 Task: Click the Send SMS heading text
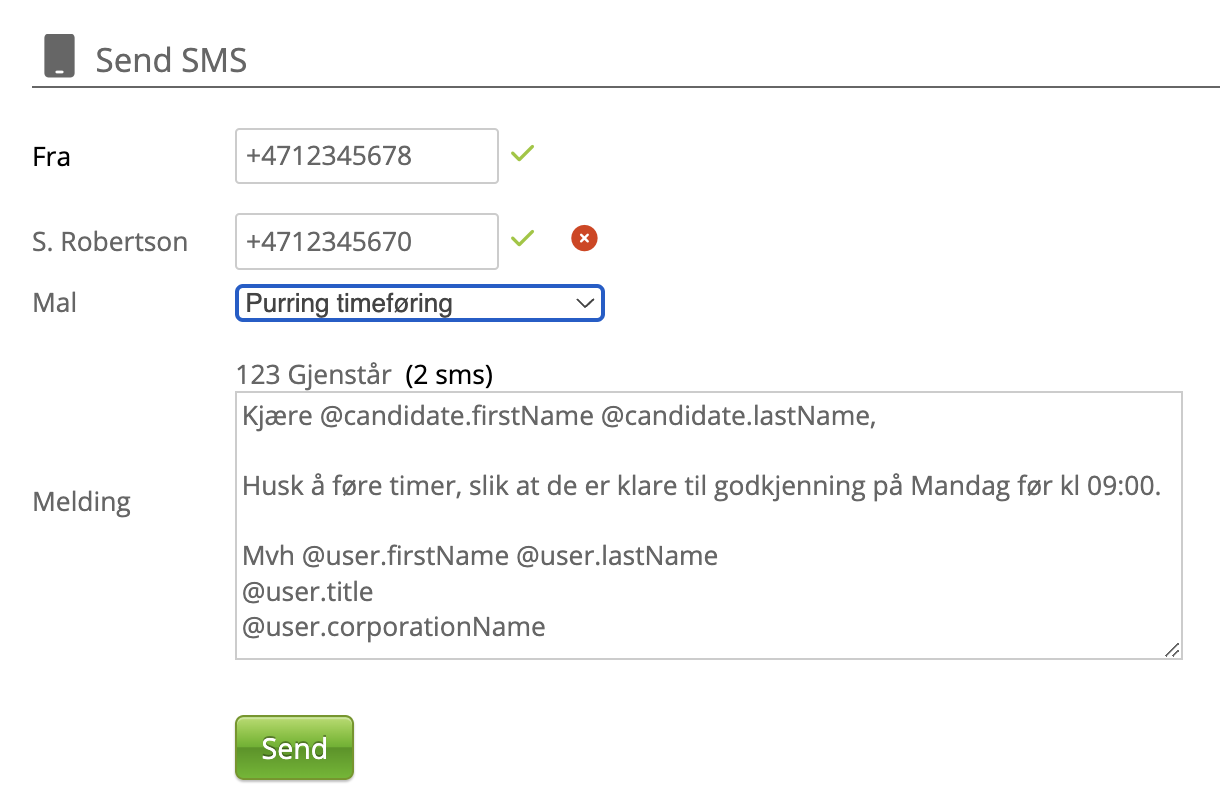point(171,61)
